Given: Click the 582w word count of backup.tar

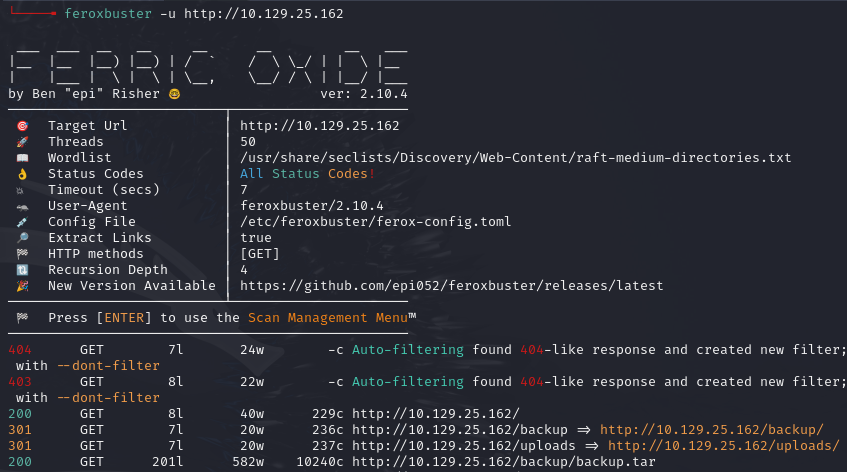Looking at the screenshot, I should (x=248, y=462).
